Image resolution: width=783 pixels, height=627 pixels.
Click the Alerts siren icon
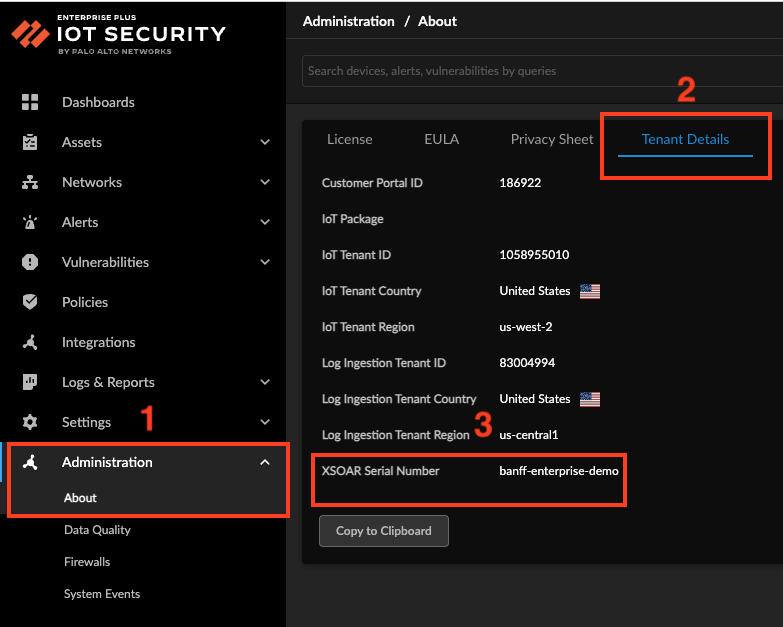pyautogui.click(x=30, y=222)
